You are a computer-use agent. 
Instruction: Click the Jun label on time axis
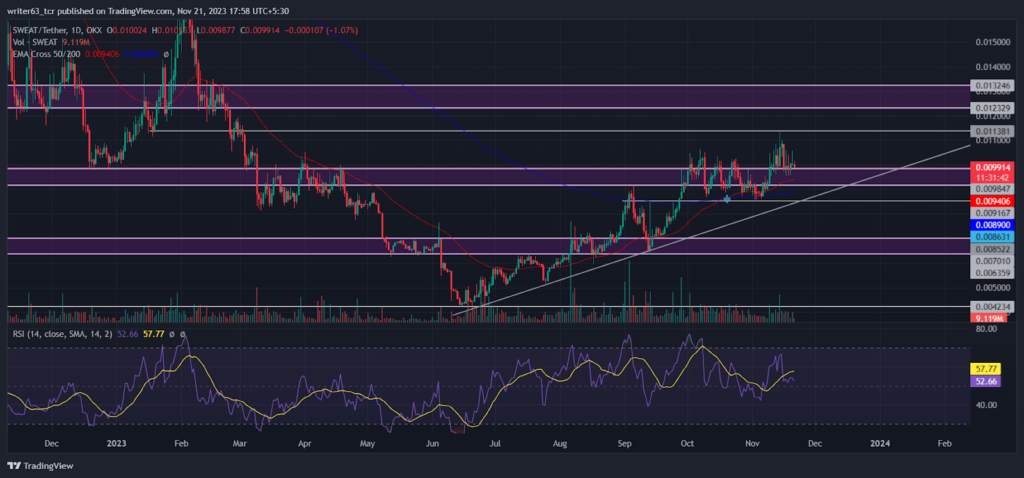pos(432,443)
